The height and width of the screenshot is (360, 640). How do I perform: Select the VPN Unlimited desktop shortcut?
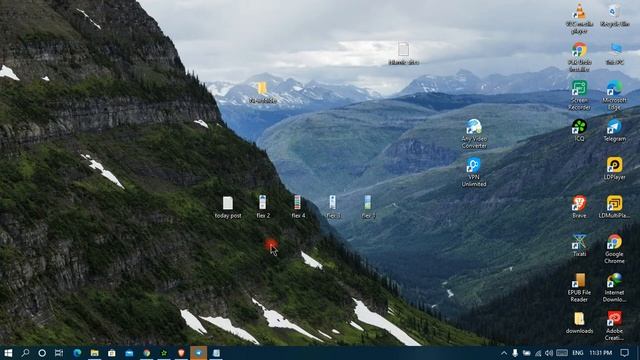click(474, 172)
